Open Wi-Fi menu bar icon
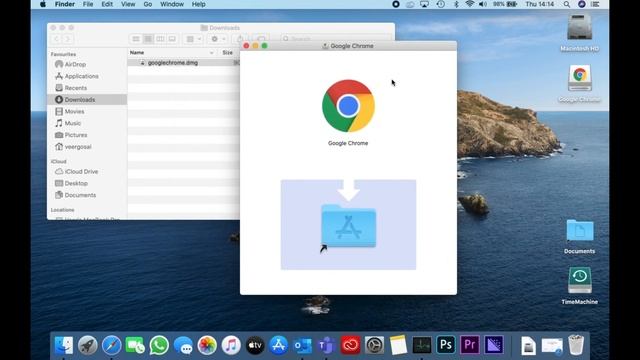 470,4
